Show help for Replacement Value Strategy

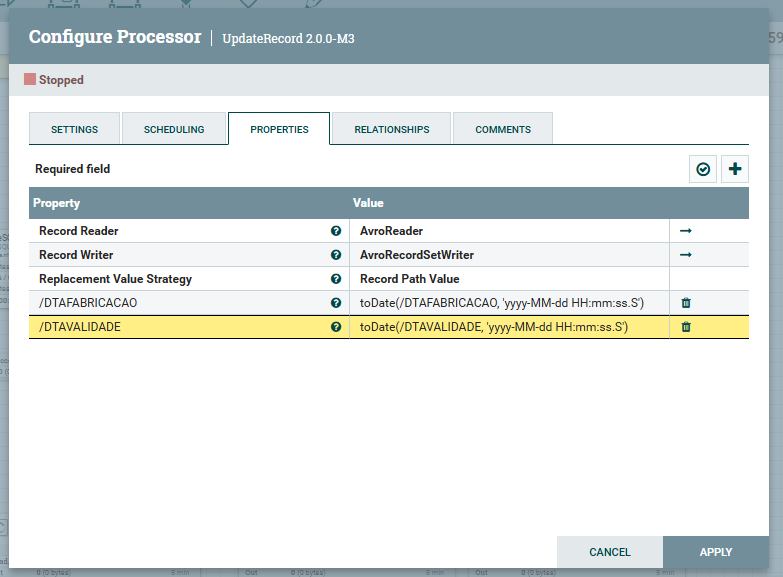point(336,279)
